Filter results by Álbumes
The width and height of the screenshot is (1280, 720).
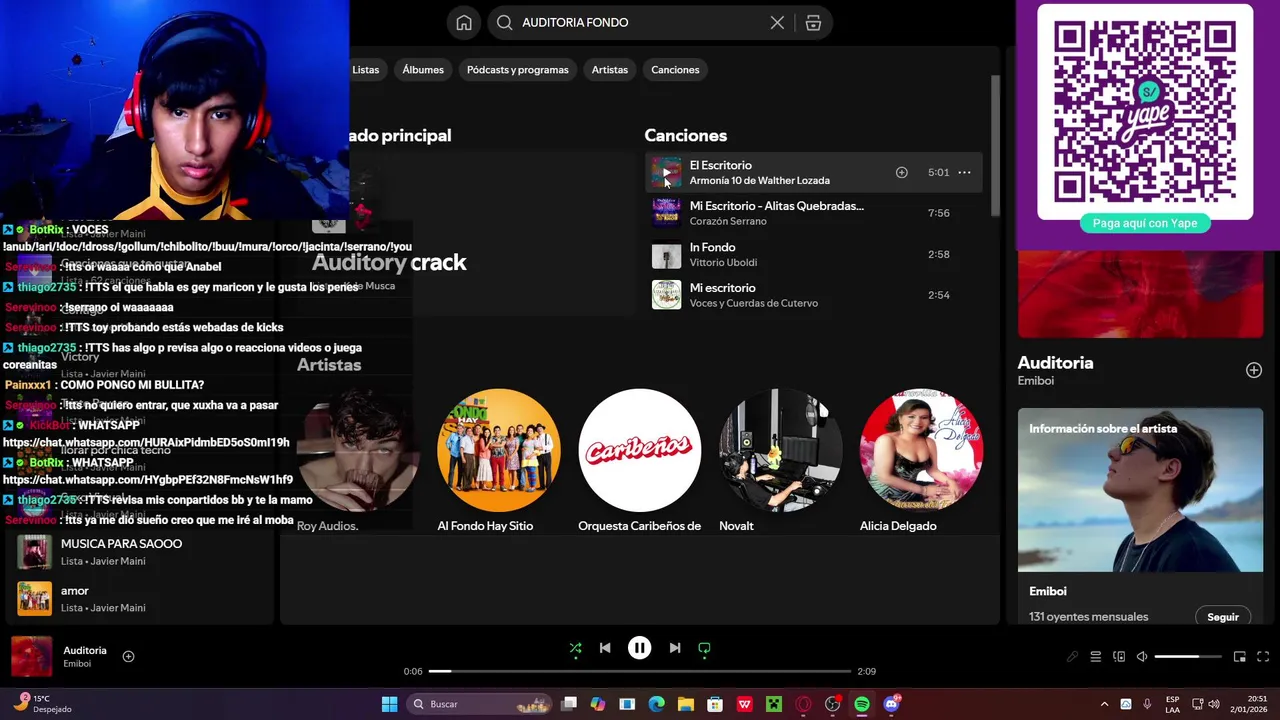[423, 70]
